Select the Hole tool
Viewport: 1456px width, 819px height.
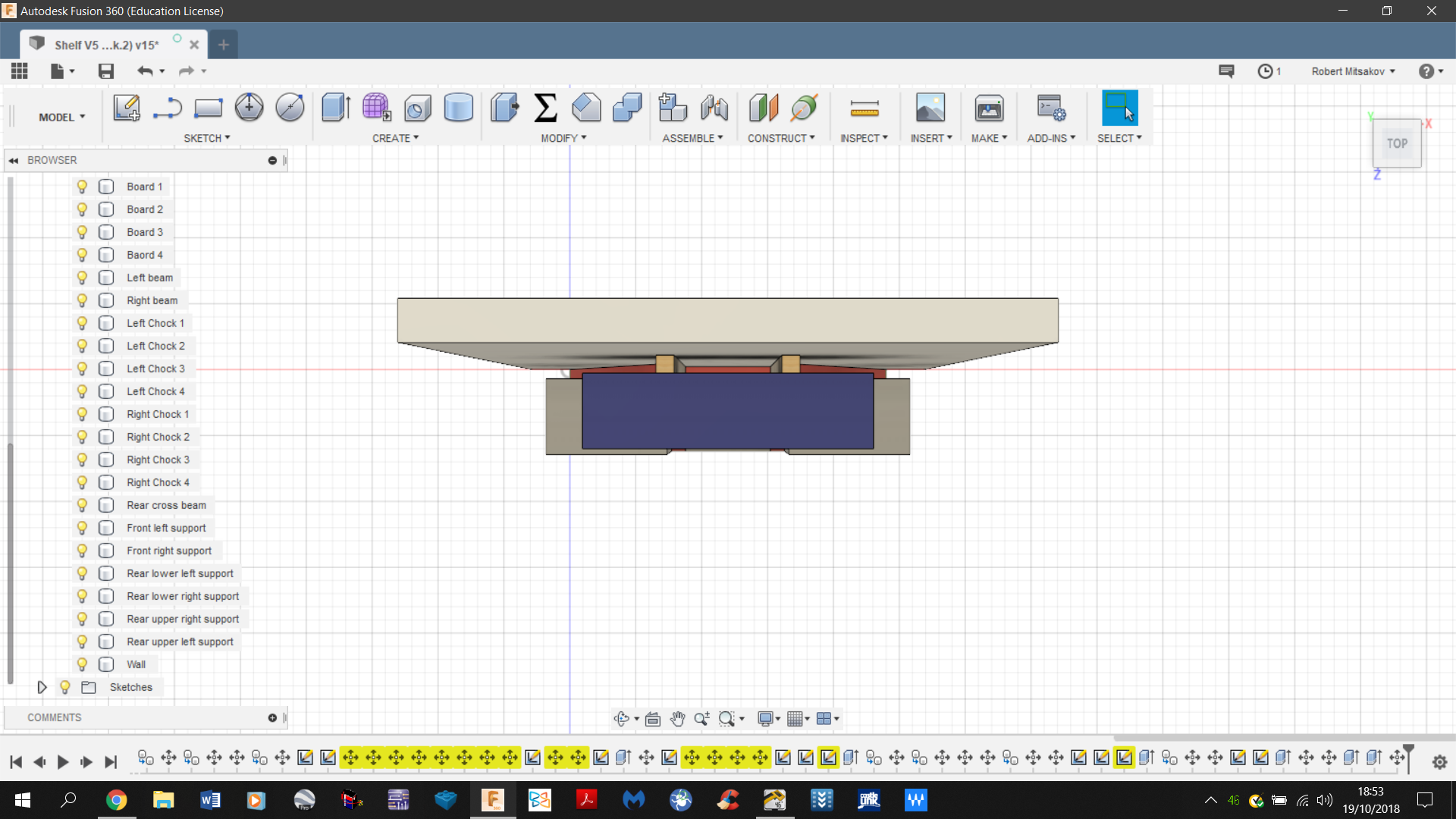(x=417, y=108)
